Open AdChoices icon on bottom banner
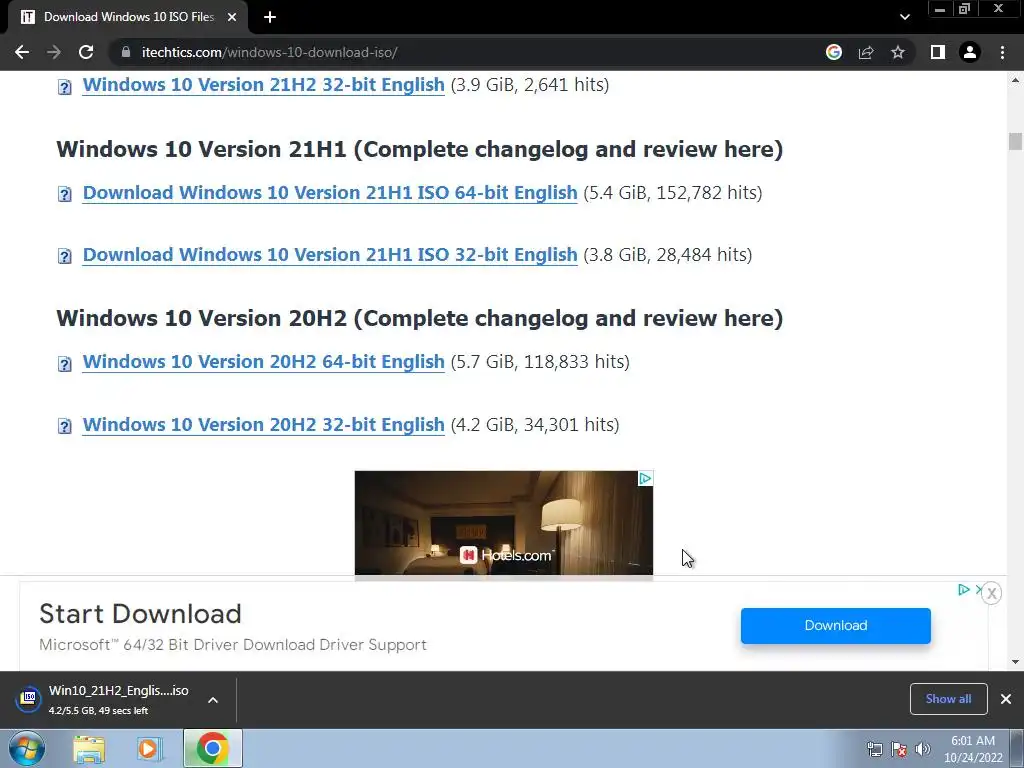 pos(963,590)
